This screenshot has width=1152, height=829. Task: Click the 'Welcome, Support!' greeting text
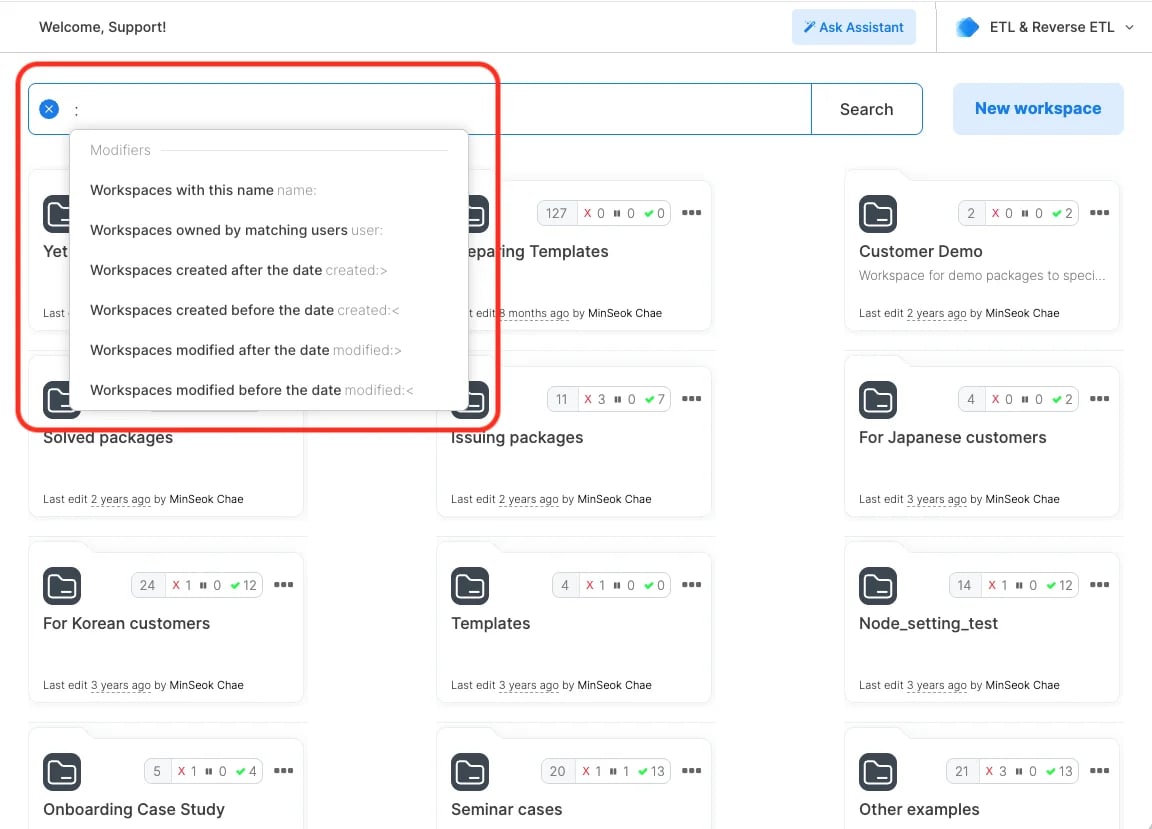(x=102, y=27)
